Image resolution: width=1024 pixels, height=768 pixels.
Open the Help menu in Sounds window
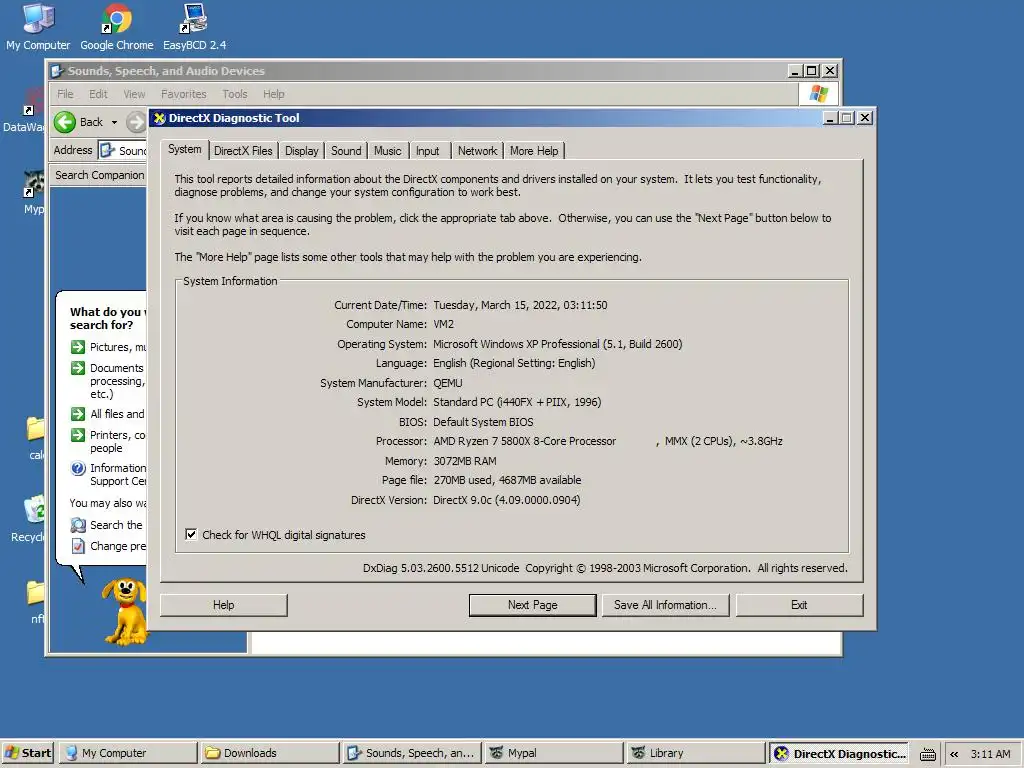click(x=274, y=94)
